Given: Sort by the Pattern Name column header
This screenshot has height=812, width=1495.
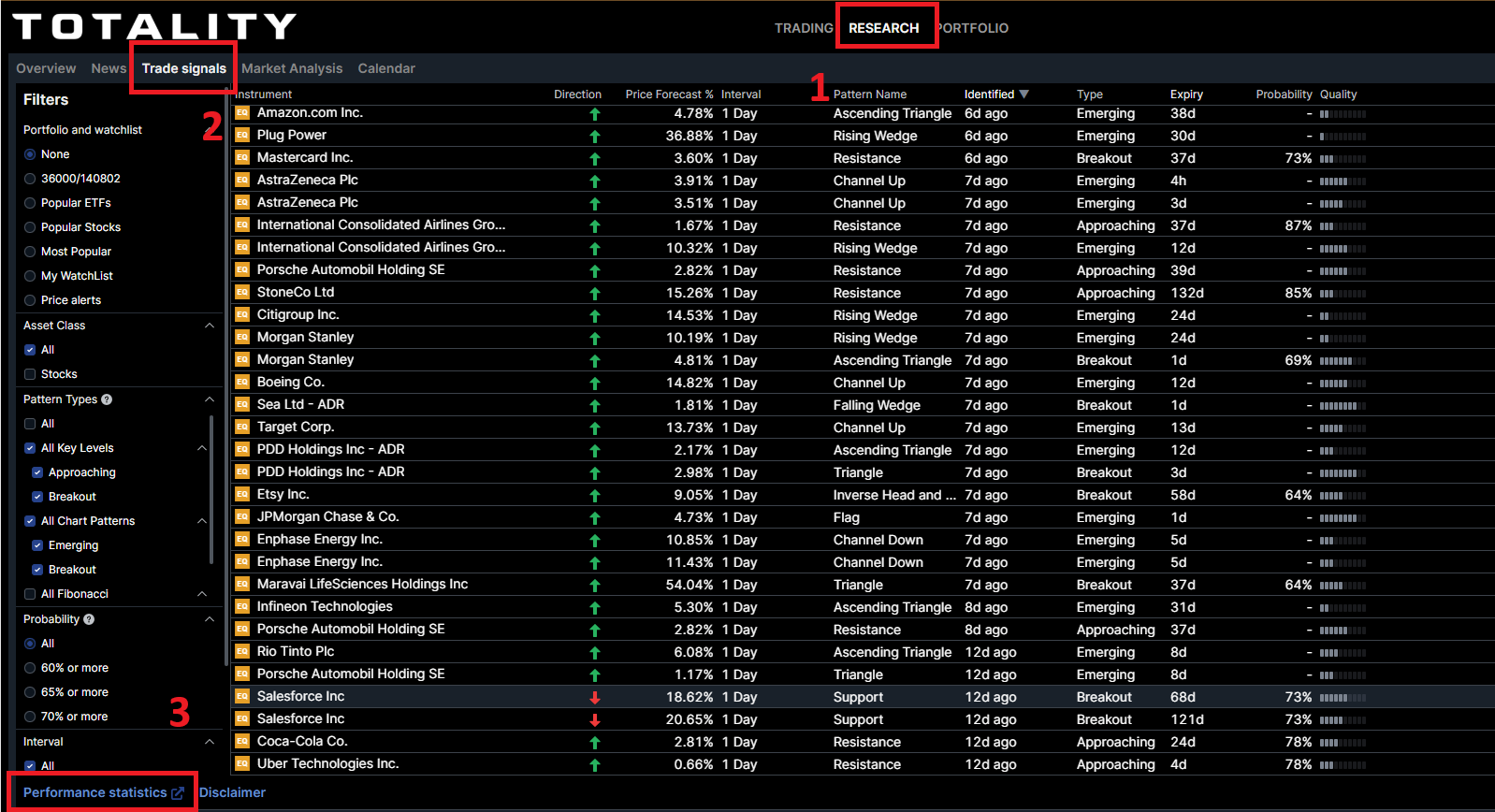Looking at the screenshot, I should coord(870,94).
